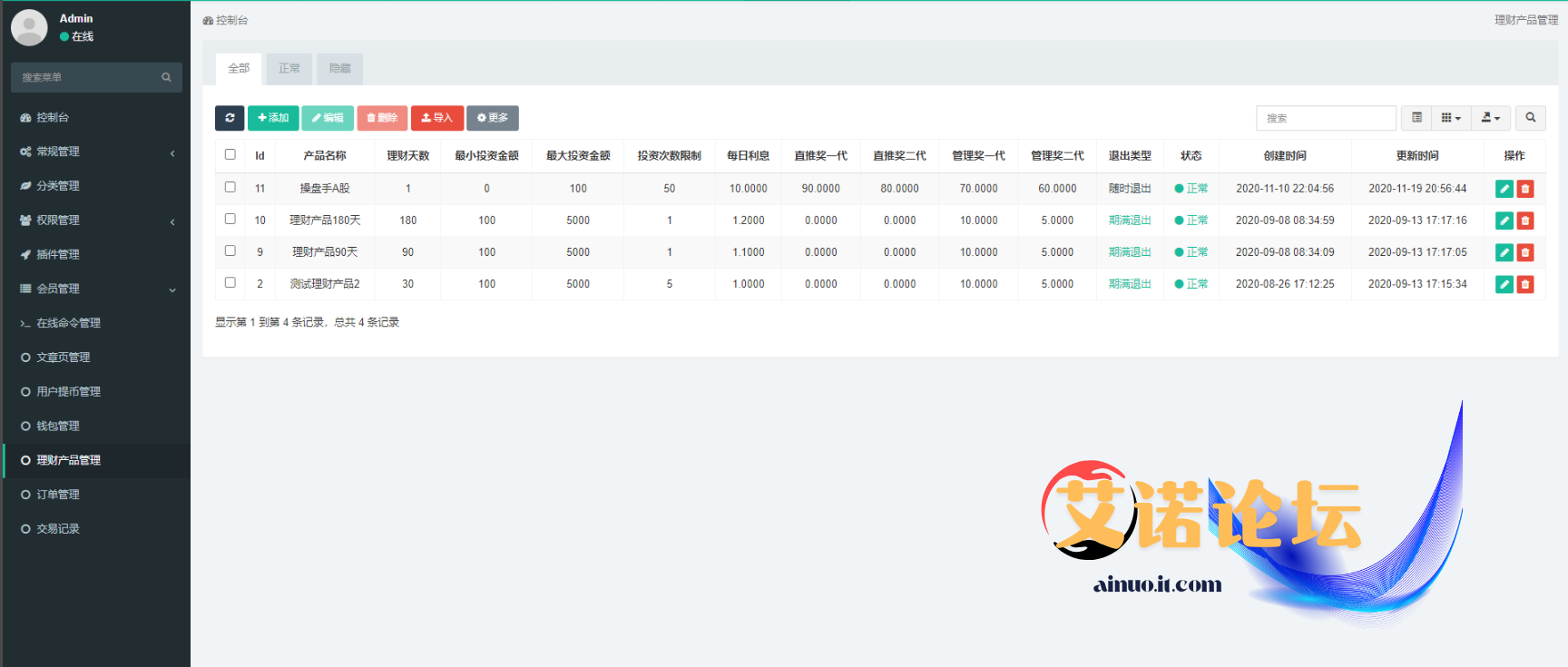Image resolution: width=1568 pixels, height=667 pixels.
Task: Click the 编辑 toolbar button
Action: point(328,118)
